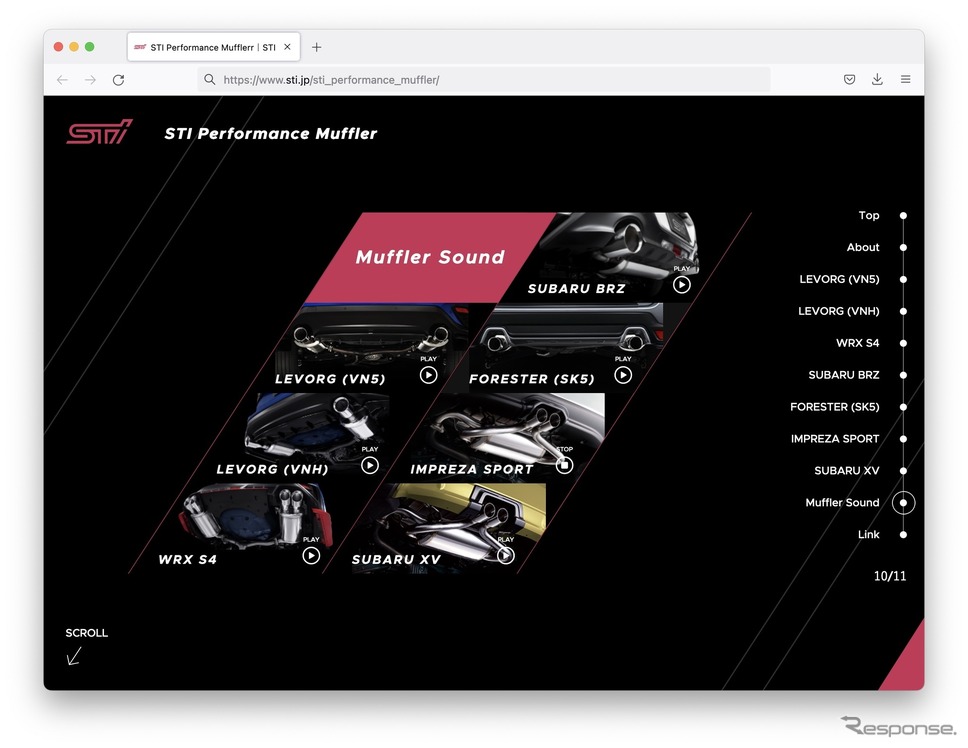
Task: Go to LEVORG (VNH) section in side nav
Action: click(x=838, y=311)
